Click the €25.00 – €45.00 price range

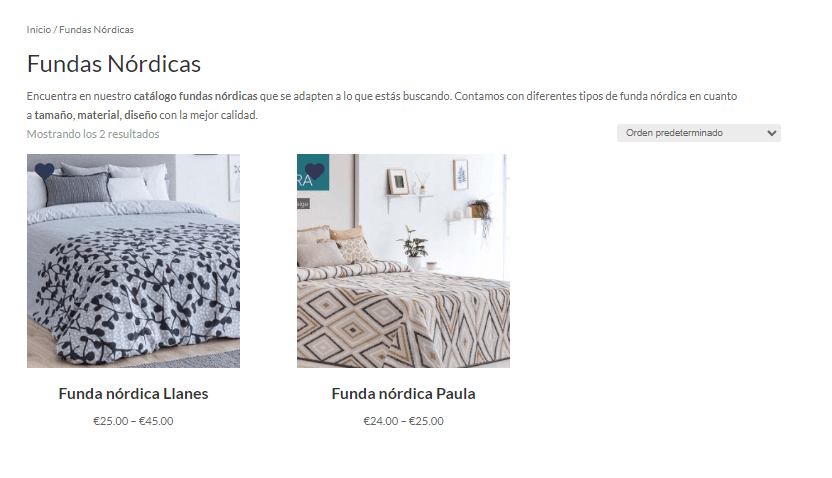click(x=133, y=421)
